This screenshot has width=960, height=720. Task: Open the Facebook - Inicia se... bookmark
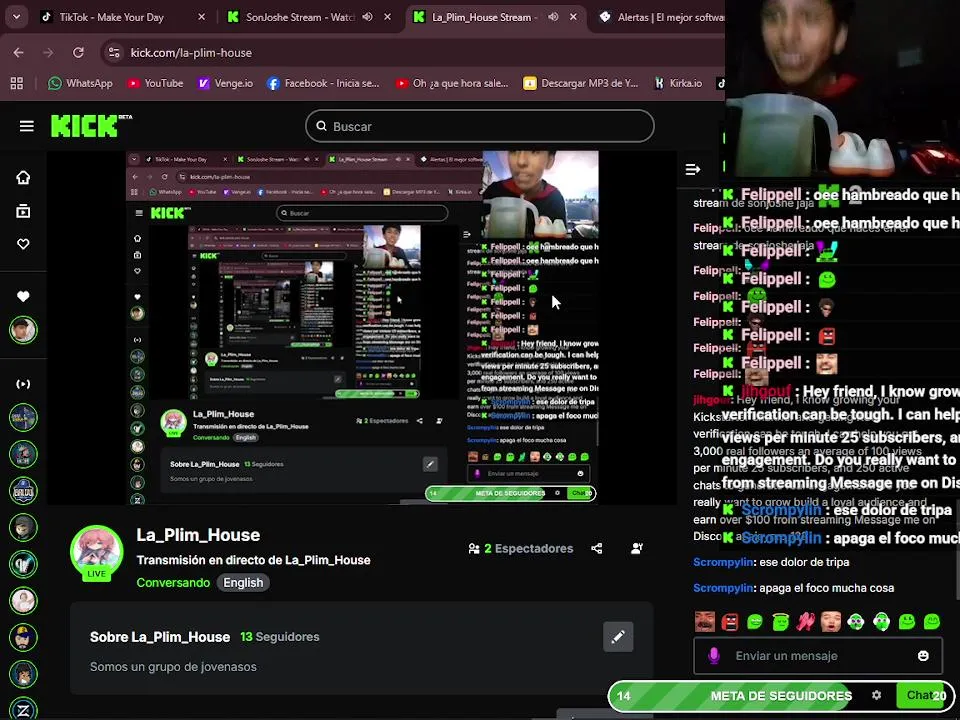(x=323, y=83)
